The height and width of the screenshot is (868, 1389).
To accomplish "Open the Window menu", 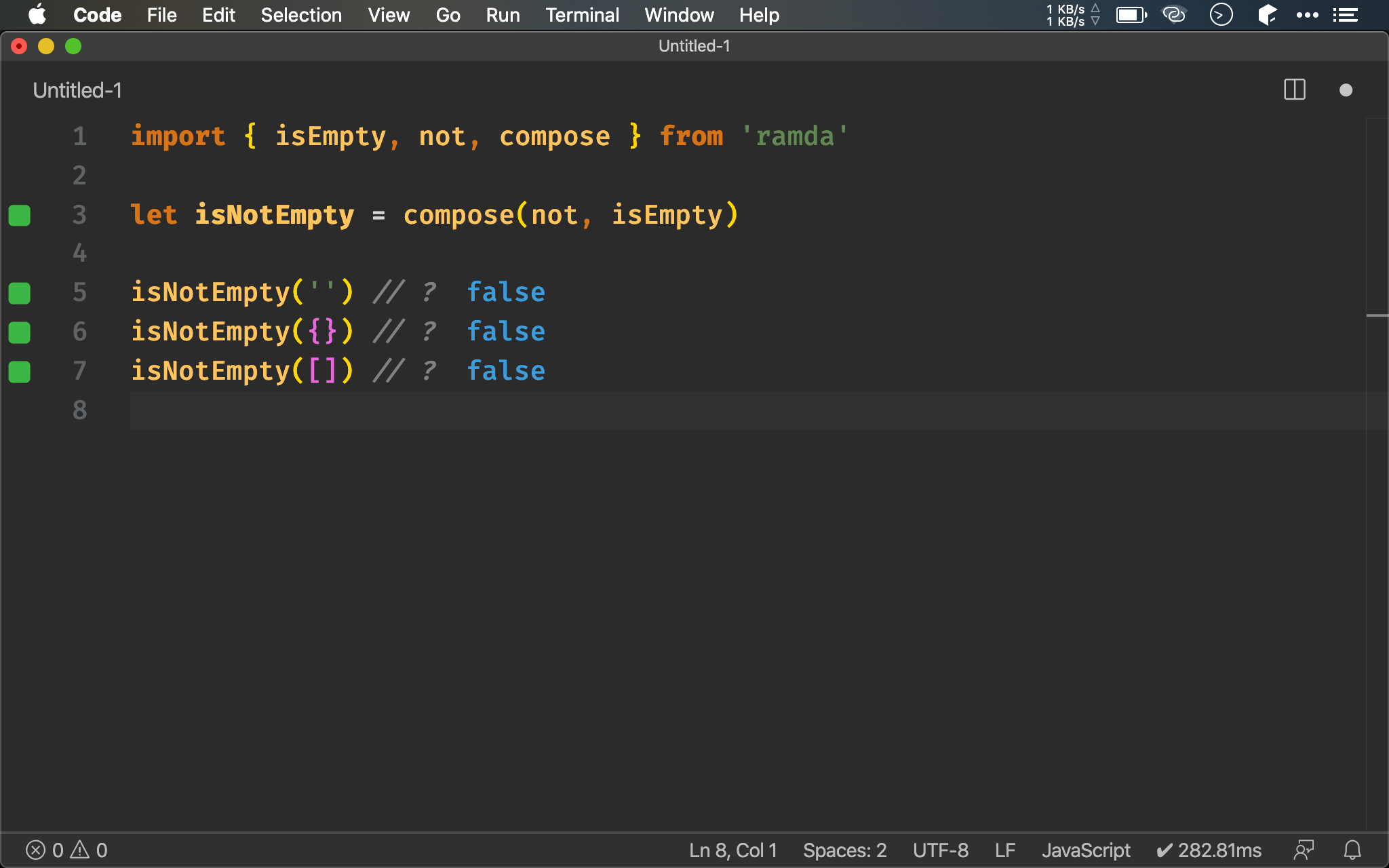I will pos(679,15).
